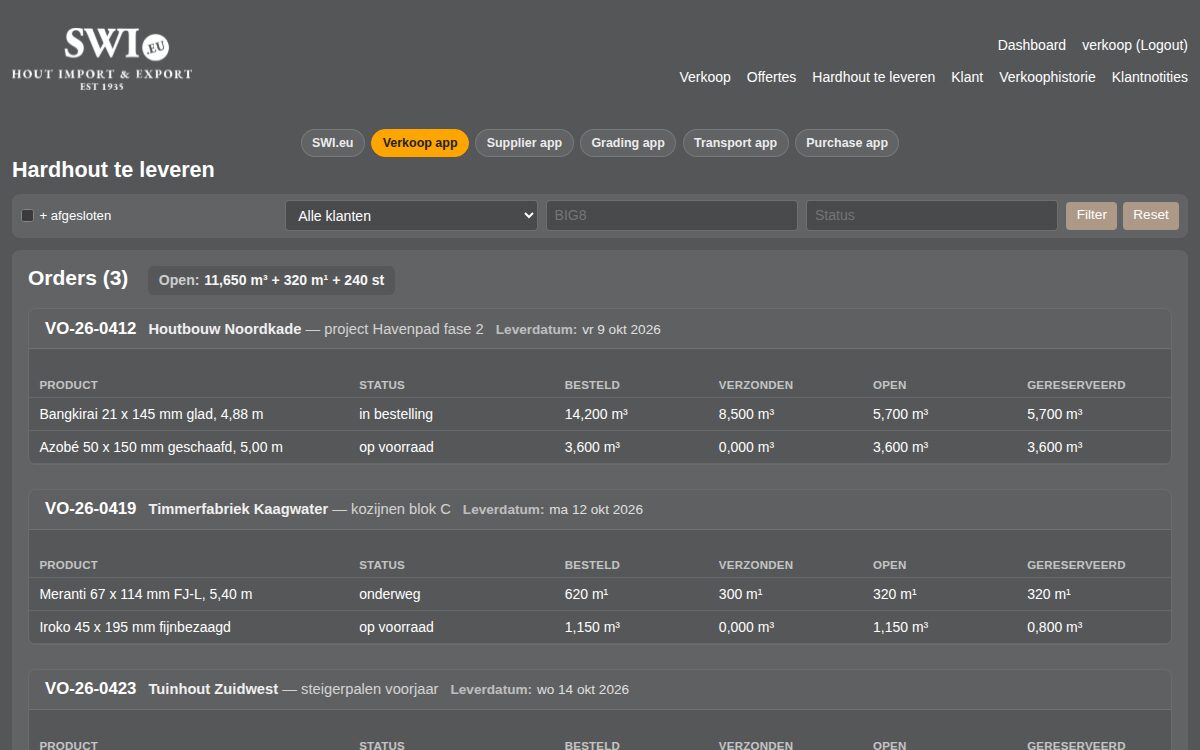Viewport: 1200px width, 750px height.
Task: Open order VO-26-0423
Action: coord(91,688)
